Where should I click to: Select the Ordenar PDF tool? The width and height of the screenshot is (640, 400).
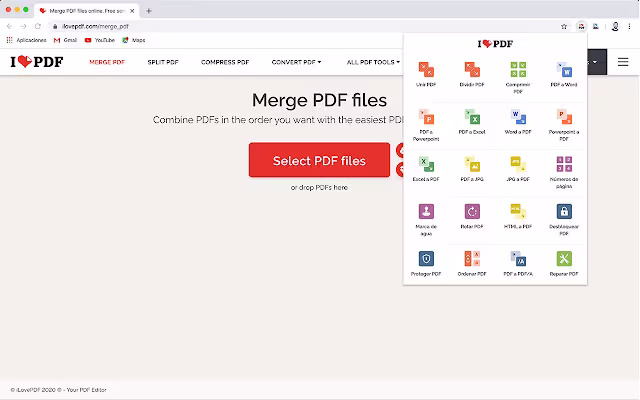click(x=472, y=264)
